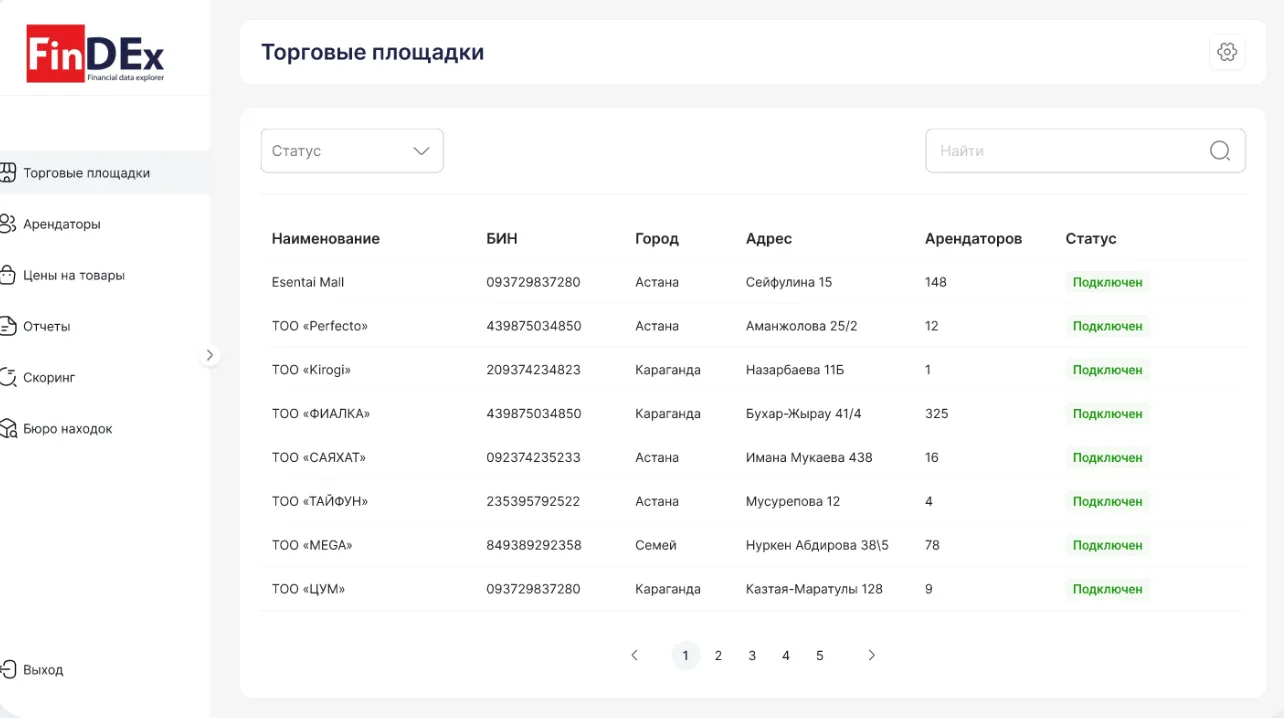
Task: Click into the Найти search field
Action: (1065, 151)
